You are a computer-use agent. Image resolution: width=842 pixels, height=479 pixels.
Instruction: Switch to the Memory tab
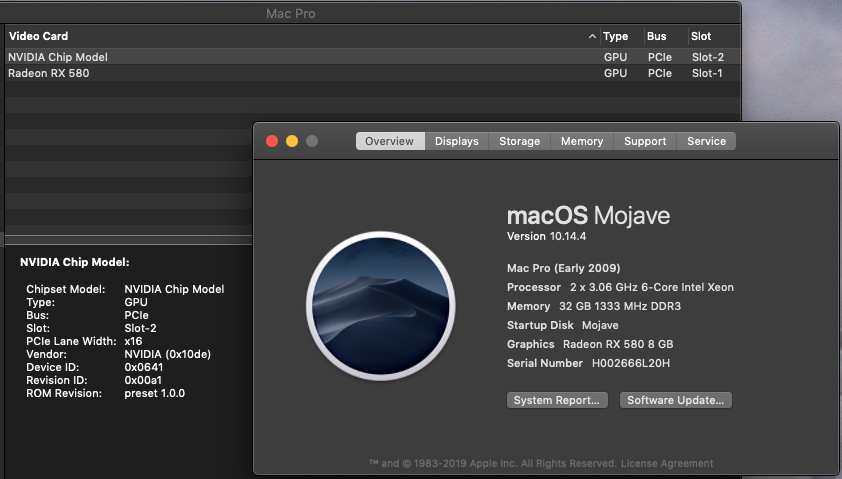[x=582, y=141]
